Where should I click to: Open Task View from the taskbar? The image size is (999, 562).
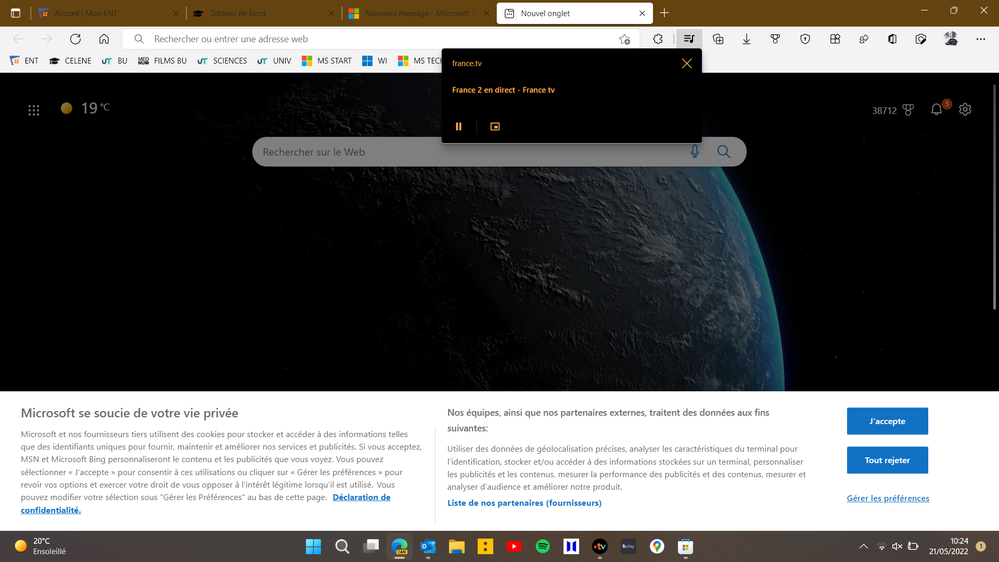371,547
